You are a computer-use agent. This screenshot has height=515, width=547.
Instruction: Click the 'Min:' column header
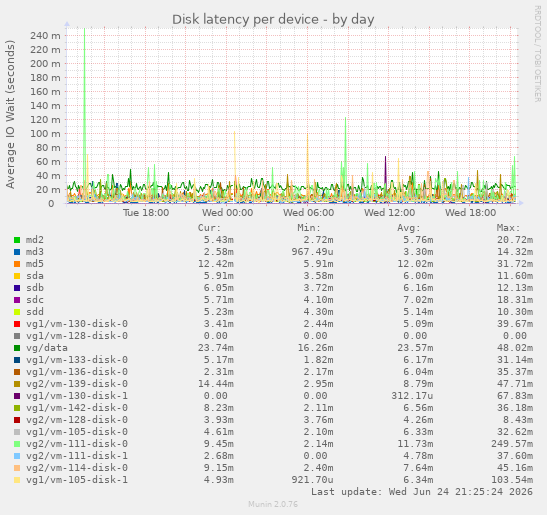[x=309, y=228]
